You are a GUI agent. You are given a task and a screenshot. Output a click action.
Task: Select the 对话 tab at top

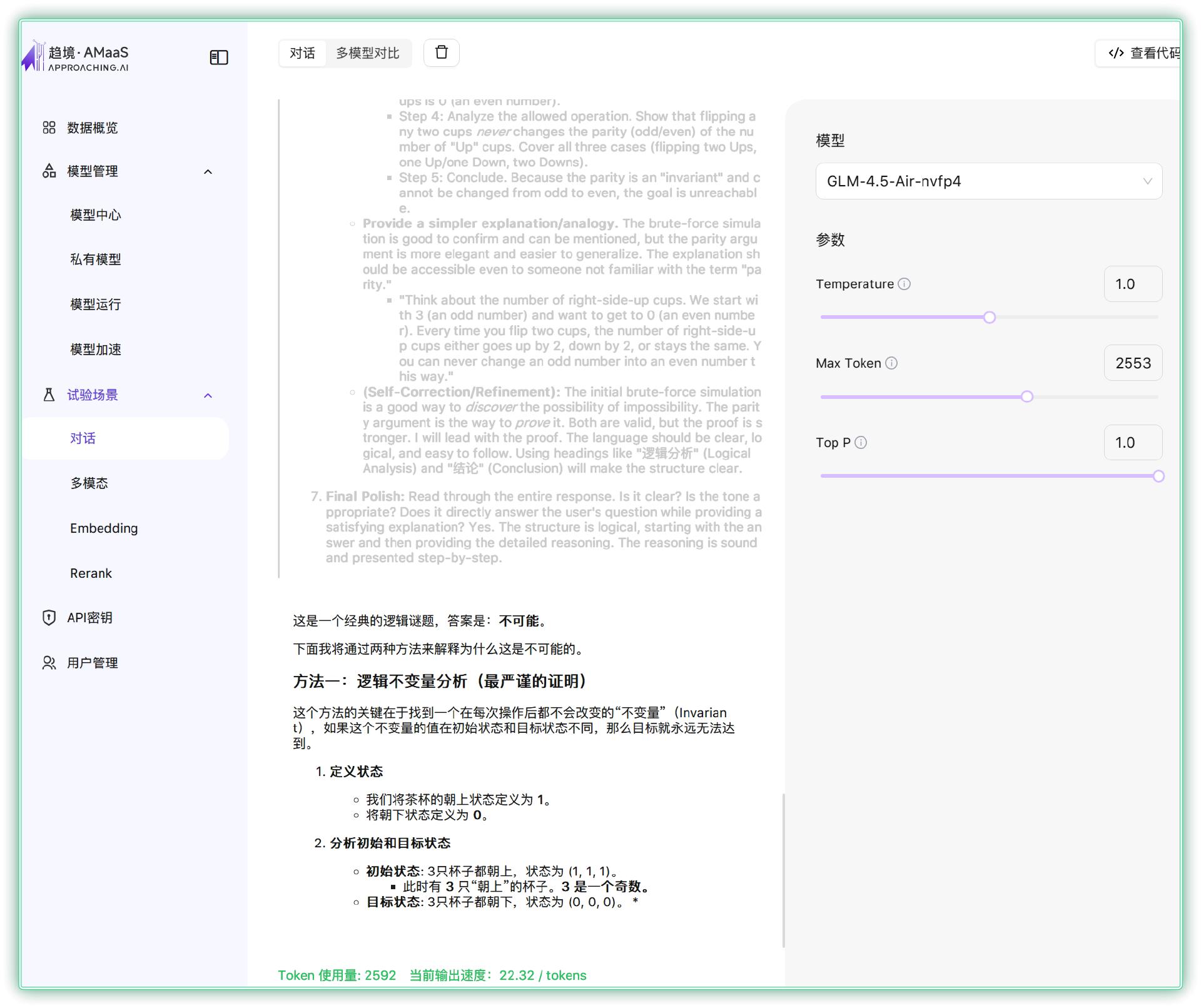302,53
